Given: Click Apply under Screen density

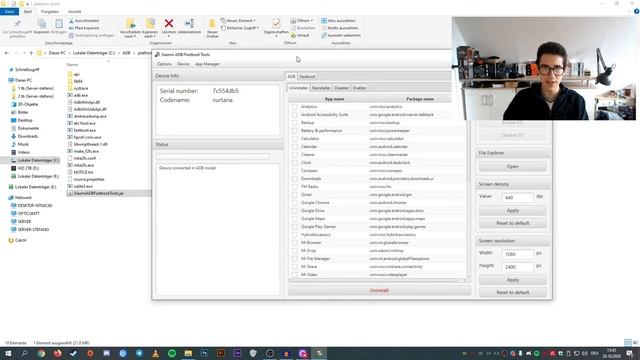Looking at the screenshot, I should click(513, 211).
